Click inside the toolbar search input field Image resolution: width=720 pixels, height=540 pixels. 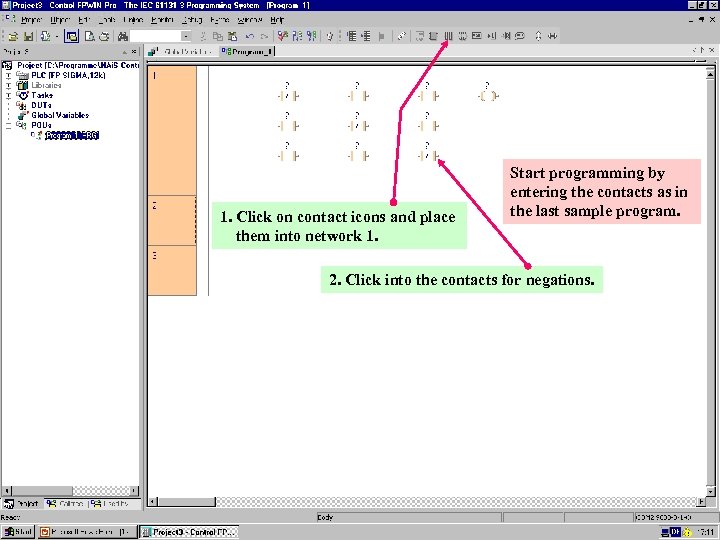point(156,36)
